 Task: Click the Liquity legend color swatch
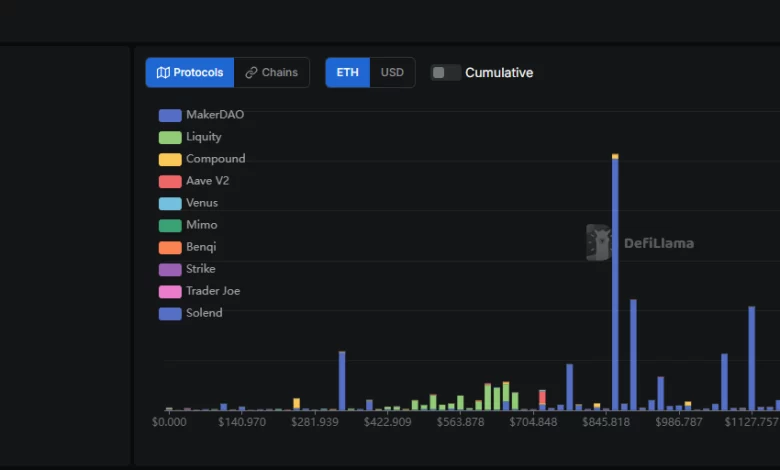click(x=170, y=137)
